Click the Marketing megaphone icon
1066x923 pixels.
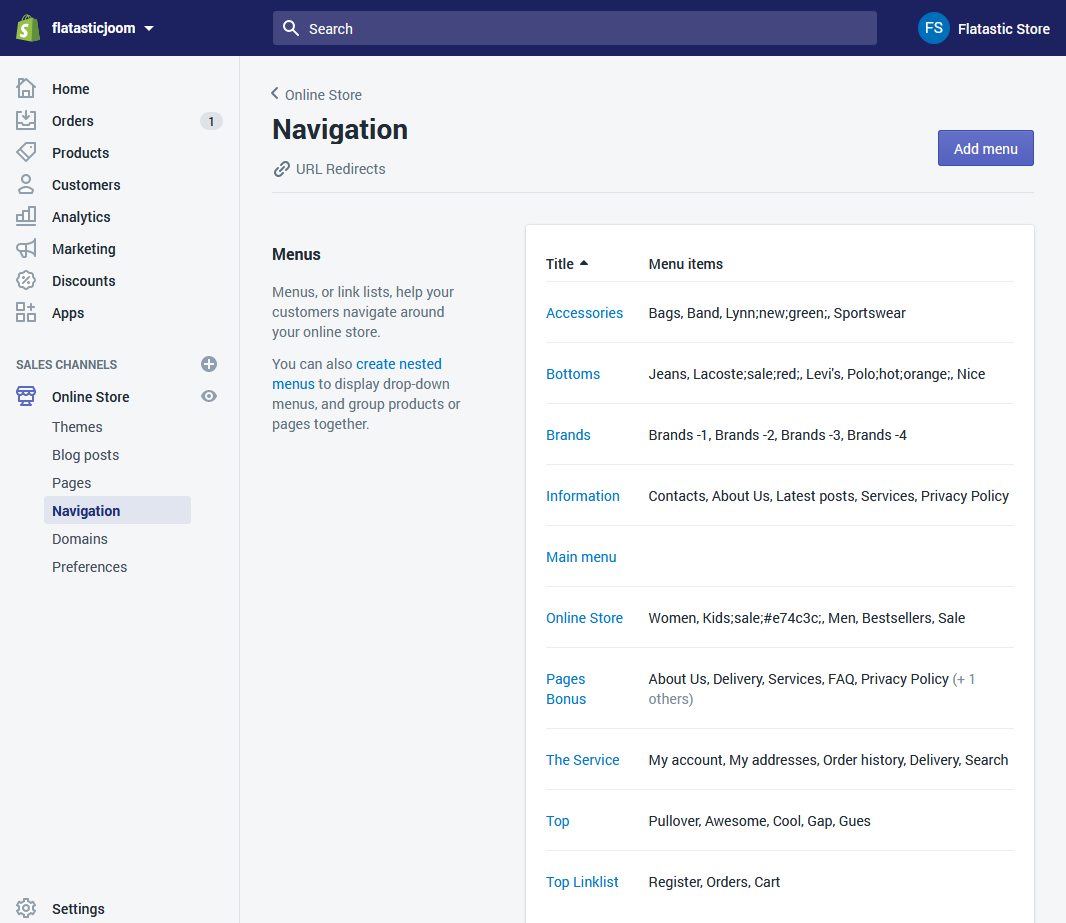click(x=26, y=249)
